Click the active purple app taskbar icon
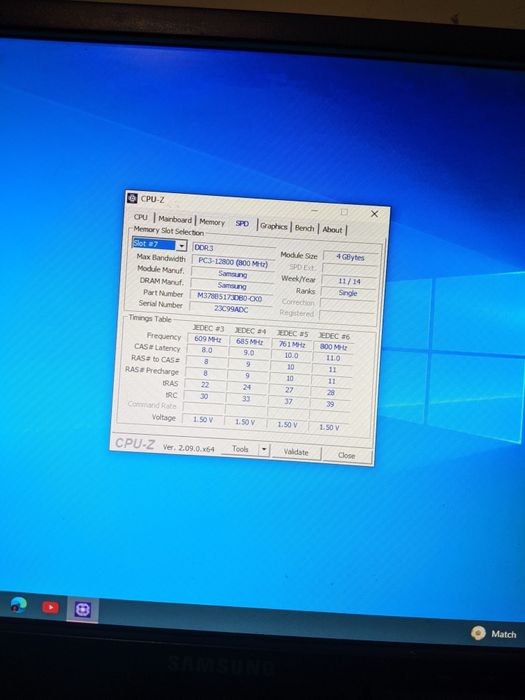Screen dimensions: 525x700 pyautogui.click(x=83, y=609)
